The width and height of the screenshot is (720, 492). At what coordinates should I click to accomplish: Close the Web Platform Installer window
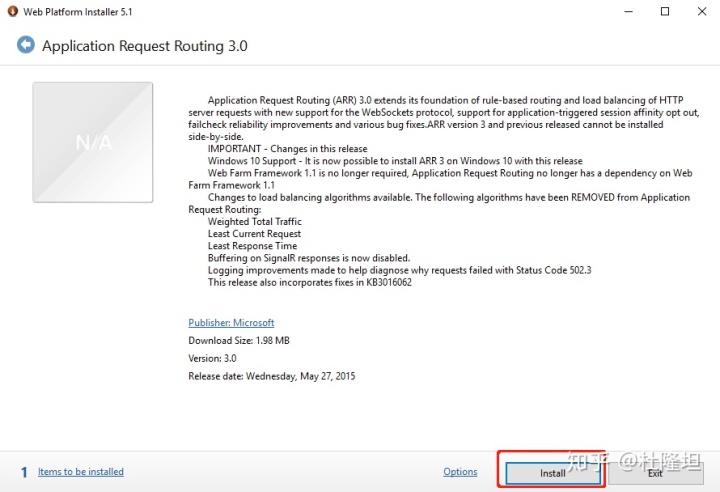point(702,11)
